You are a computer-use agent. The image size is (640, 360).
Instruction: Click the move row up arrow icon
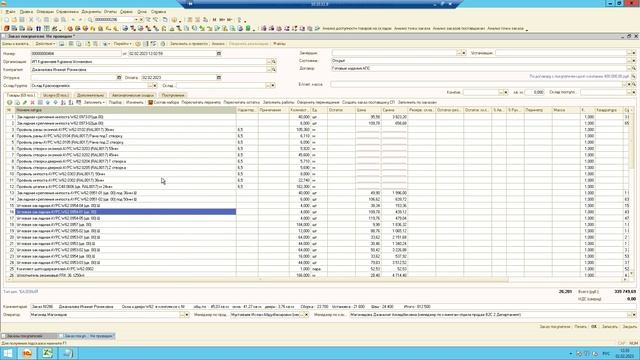[x=48, y=102]
